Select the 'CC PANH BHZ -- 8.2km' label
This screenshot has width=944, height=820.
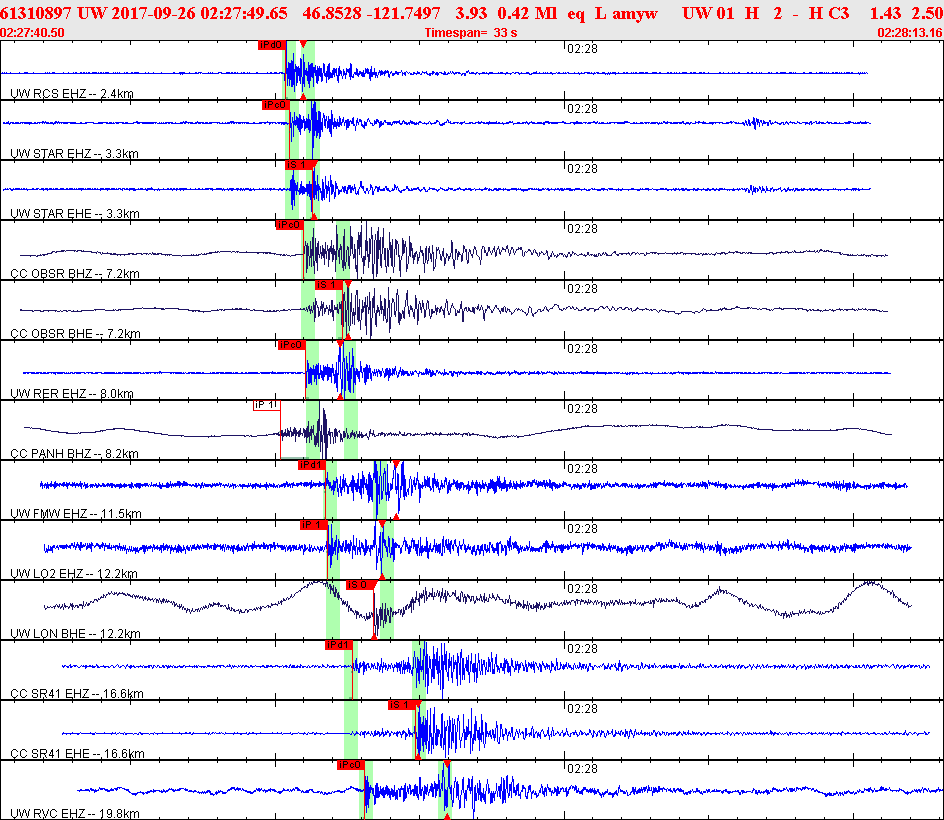(74, 453)
